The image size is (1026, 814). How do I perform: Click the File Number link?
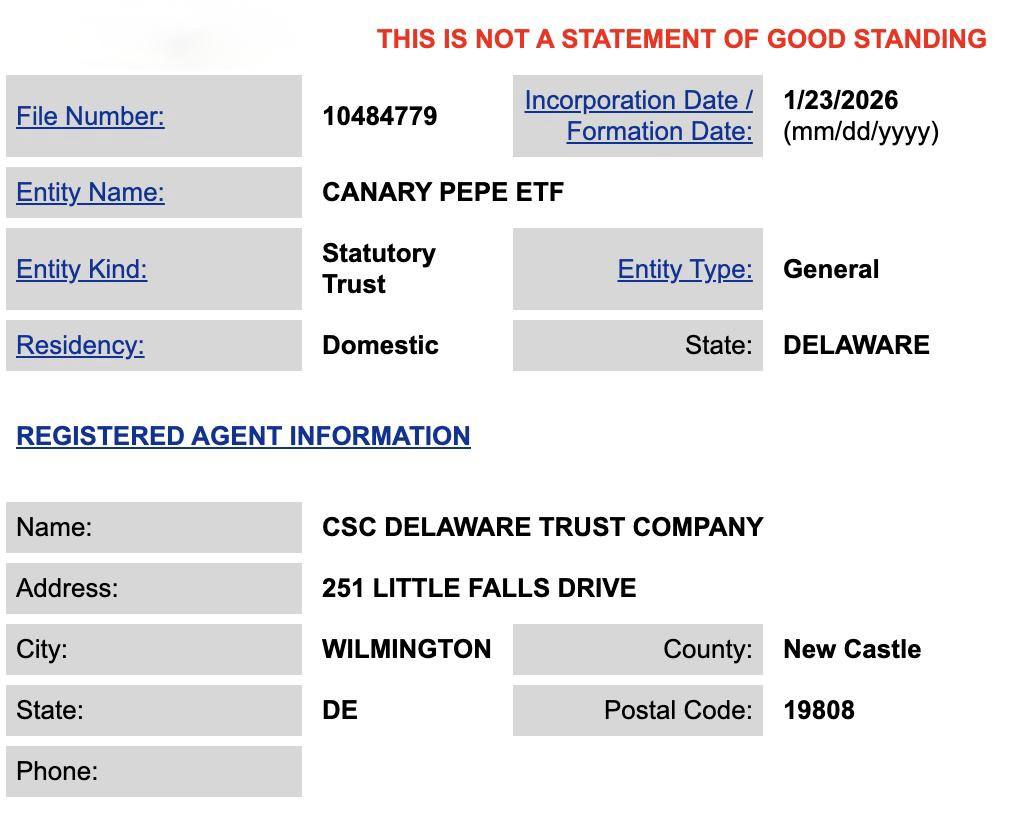(90, 116)
